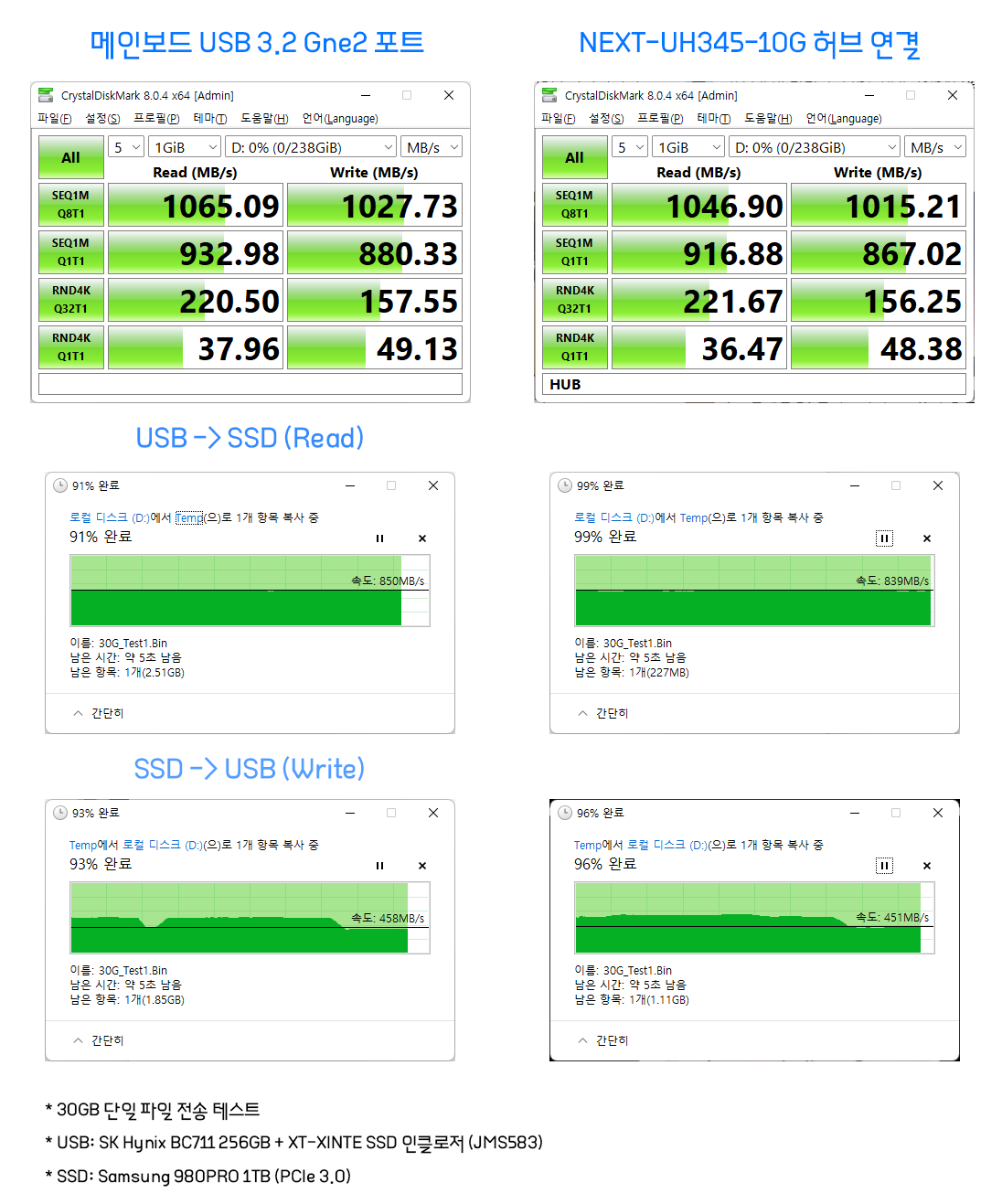The height and width of the screenshot is (1204, 1002).
Task: Follow the Temp link in 91% copy dialog
Action: [x=189, y=517]
